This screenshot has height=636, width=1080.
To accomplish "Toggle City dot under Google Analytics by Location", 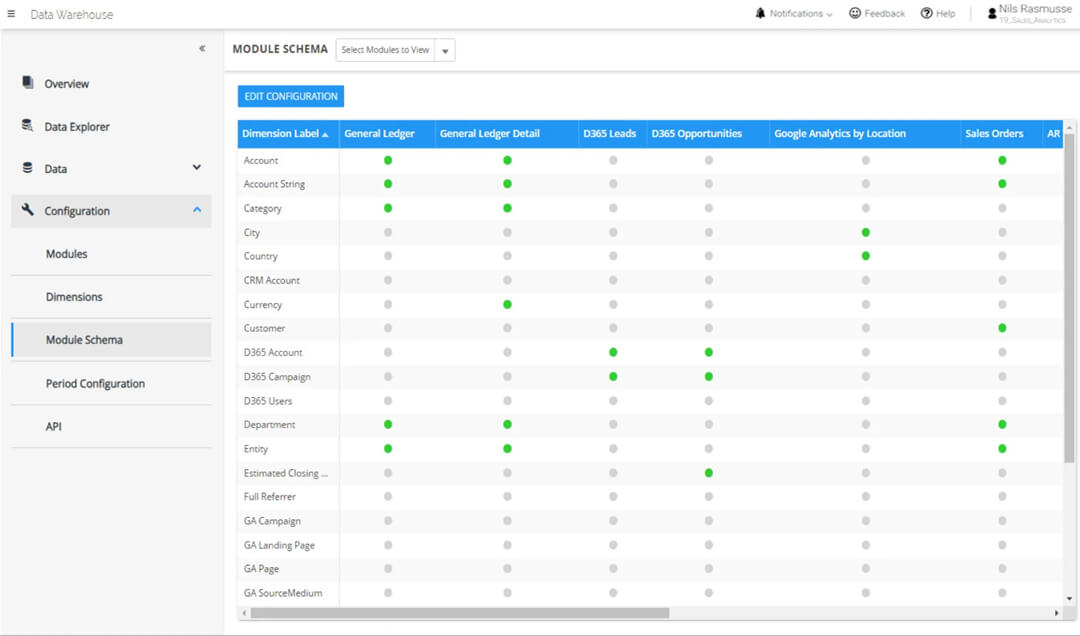I will 866,232.
